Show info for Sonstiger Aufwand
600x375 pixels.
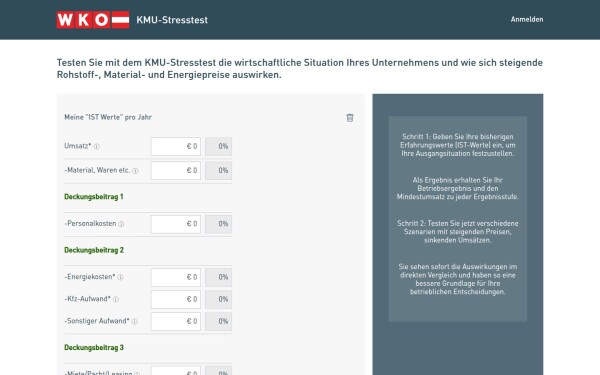(x=134, y=321)
